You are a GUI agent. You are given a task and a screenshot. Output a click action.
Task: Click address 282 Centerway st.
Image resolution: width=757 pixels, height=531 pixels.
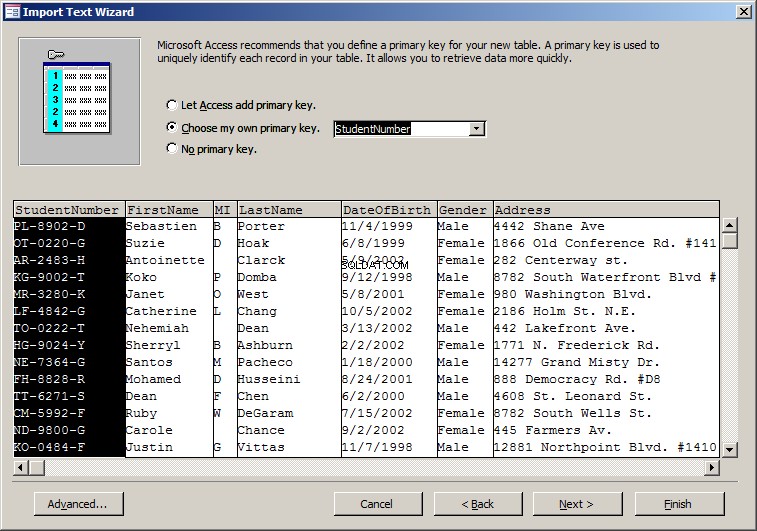tap(561, 260)
